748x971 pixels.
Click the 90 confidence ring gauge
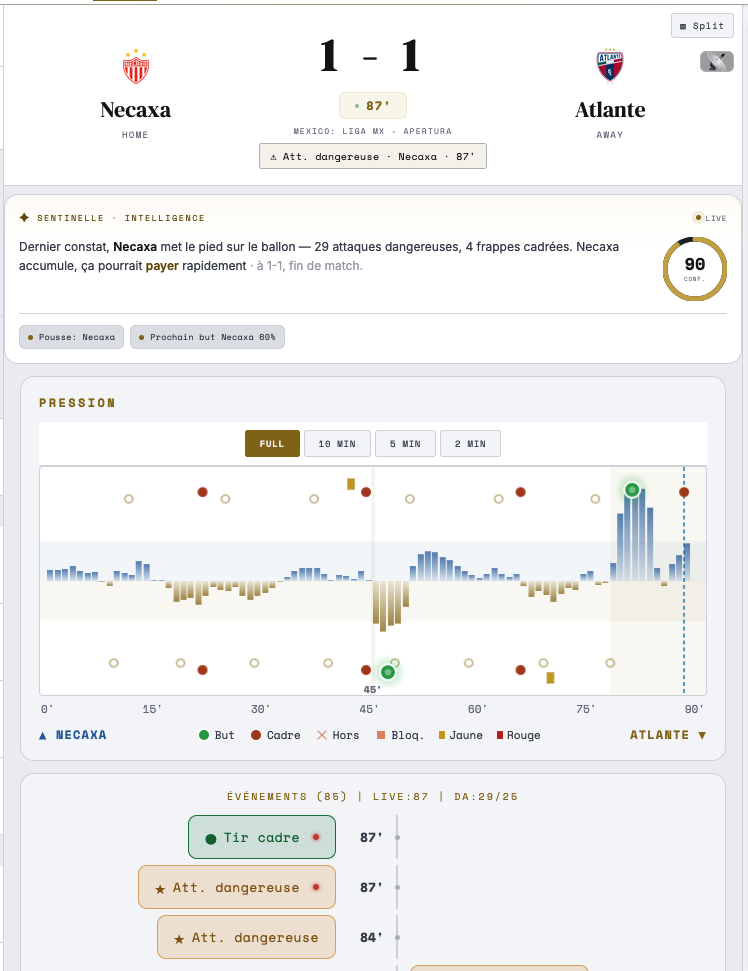point(695,269)
